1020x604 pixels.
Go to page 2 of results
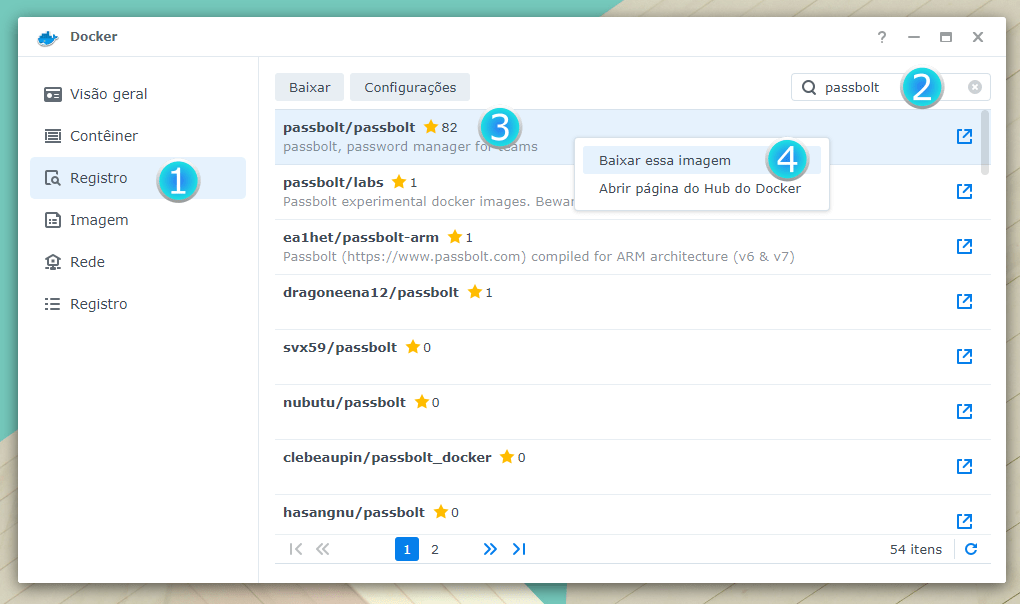click(x=435, y=549)
